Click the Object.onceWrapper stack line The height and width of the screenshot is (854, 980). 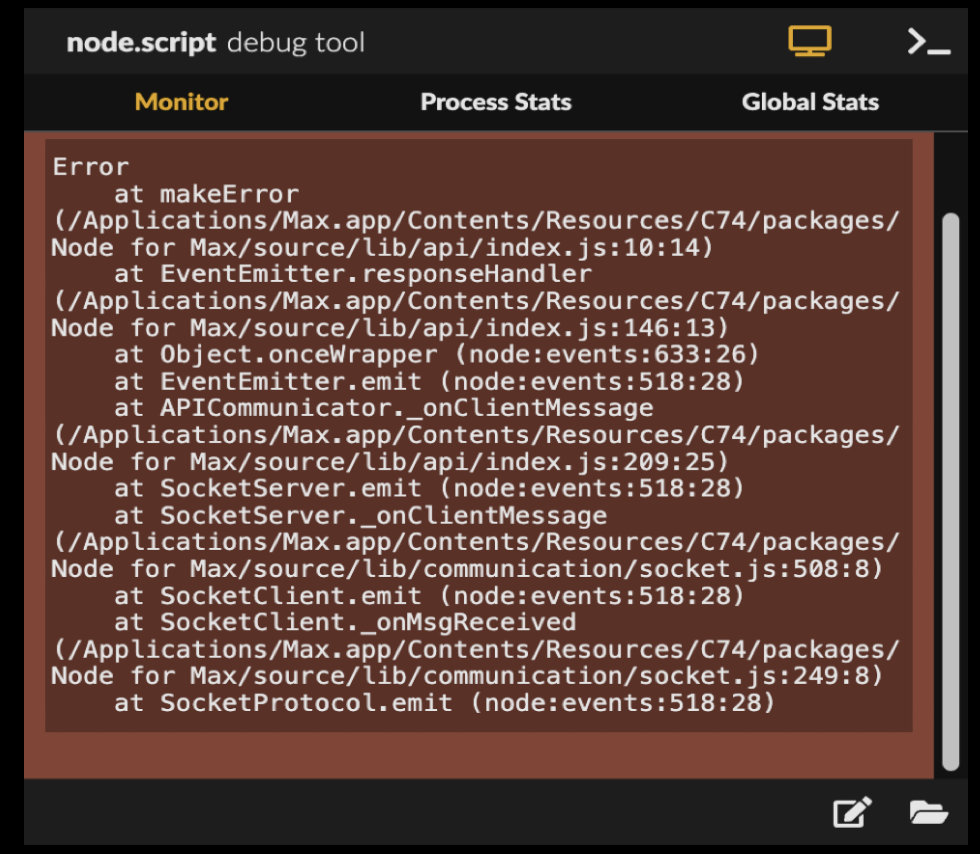click(436, 354)
